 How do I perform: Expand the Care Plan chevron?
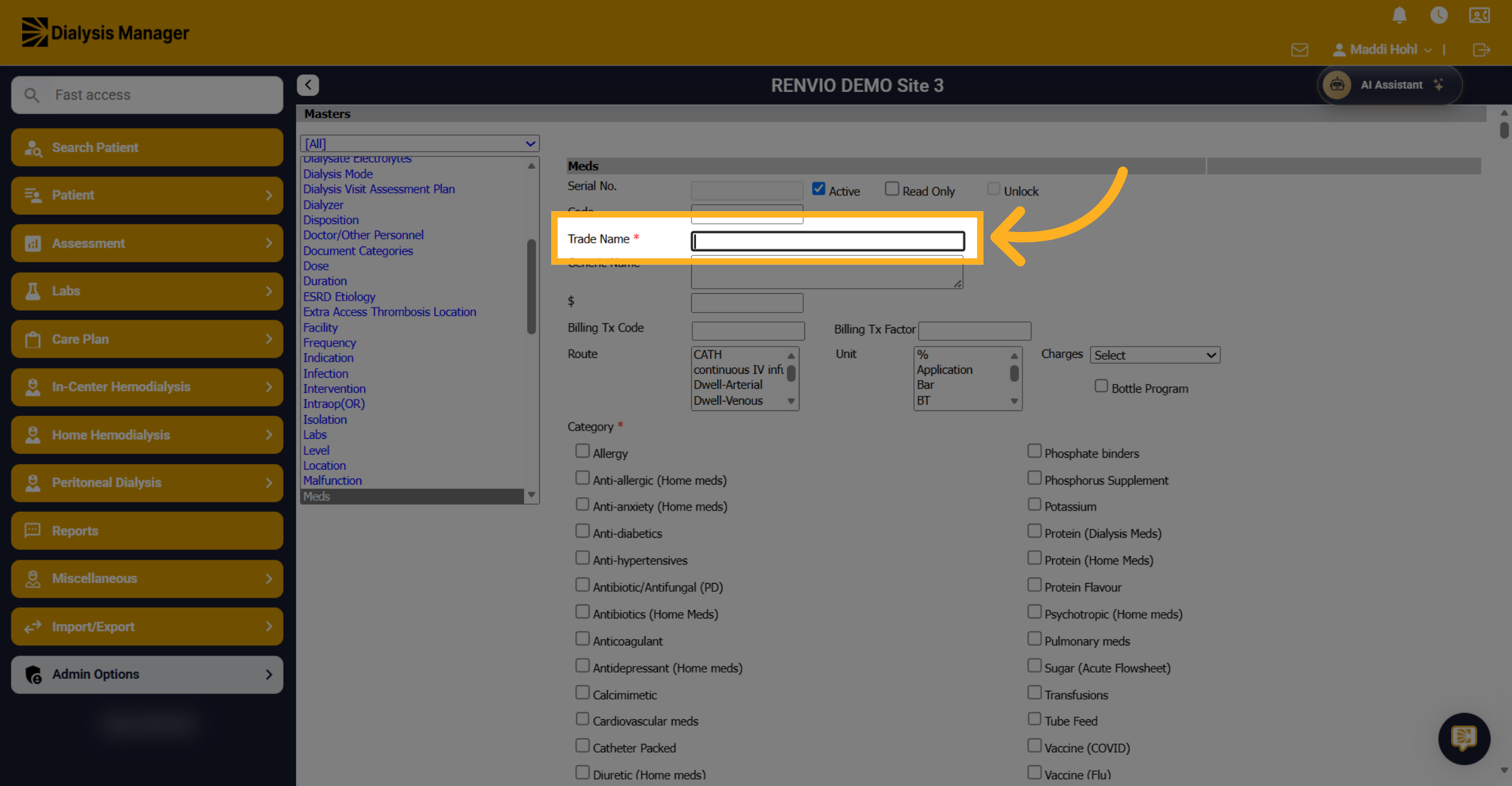269,339
